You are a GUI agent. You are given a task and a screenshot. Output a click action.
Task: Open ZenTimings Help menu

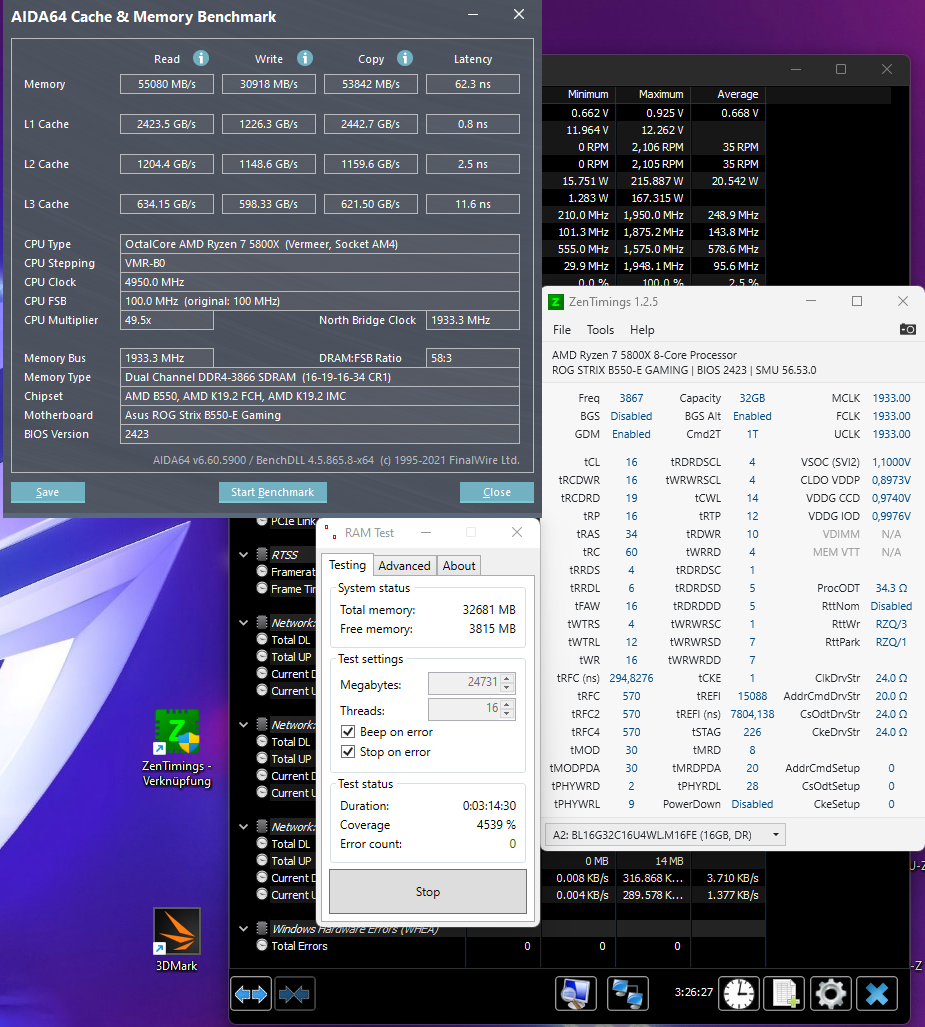[642, 329]
